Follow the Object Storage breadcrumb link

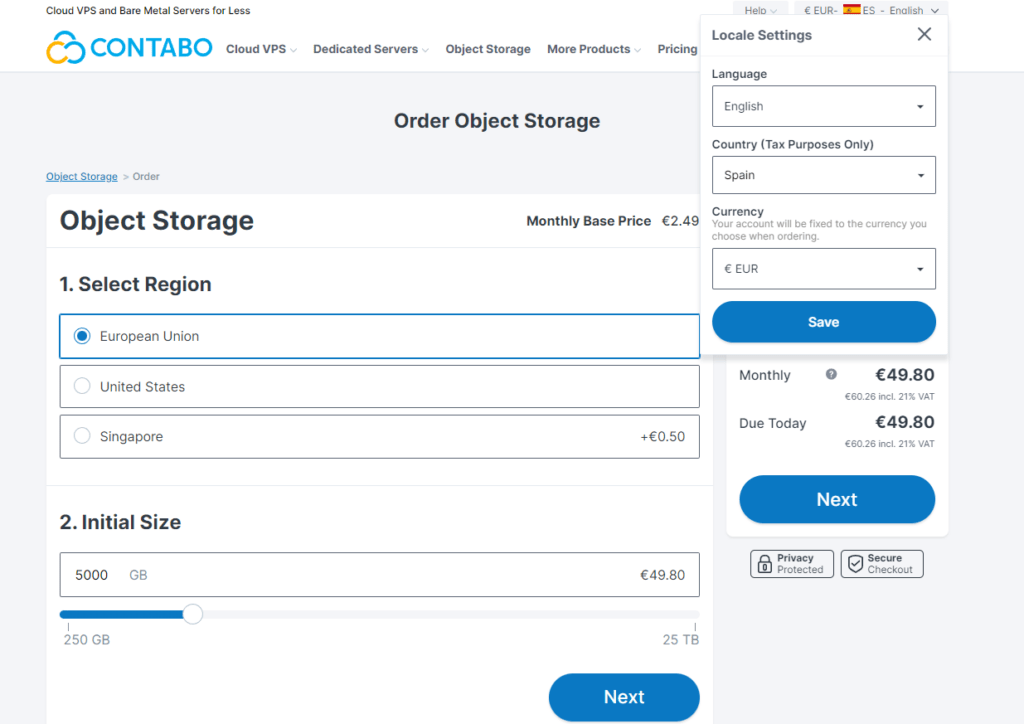click(x=82, y=176)
